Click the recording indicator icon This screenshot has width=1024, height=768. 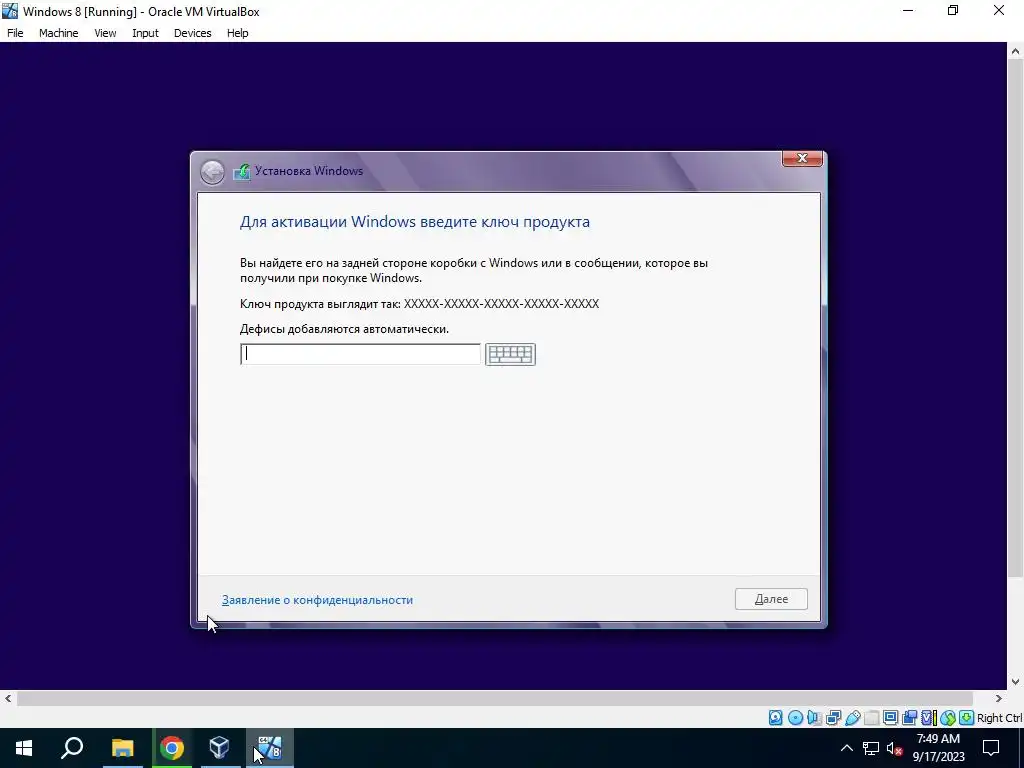910,718
